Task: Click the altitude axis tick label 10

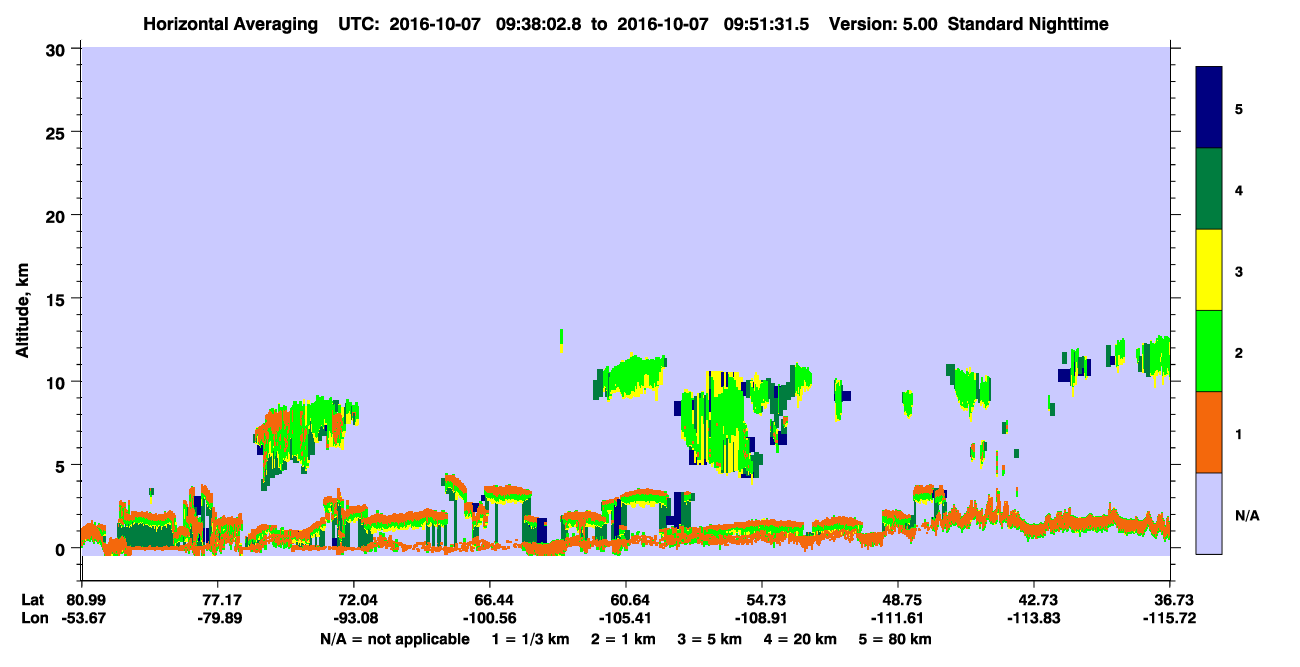Action: tap(58, 382)
